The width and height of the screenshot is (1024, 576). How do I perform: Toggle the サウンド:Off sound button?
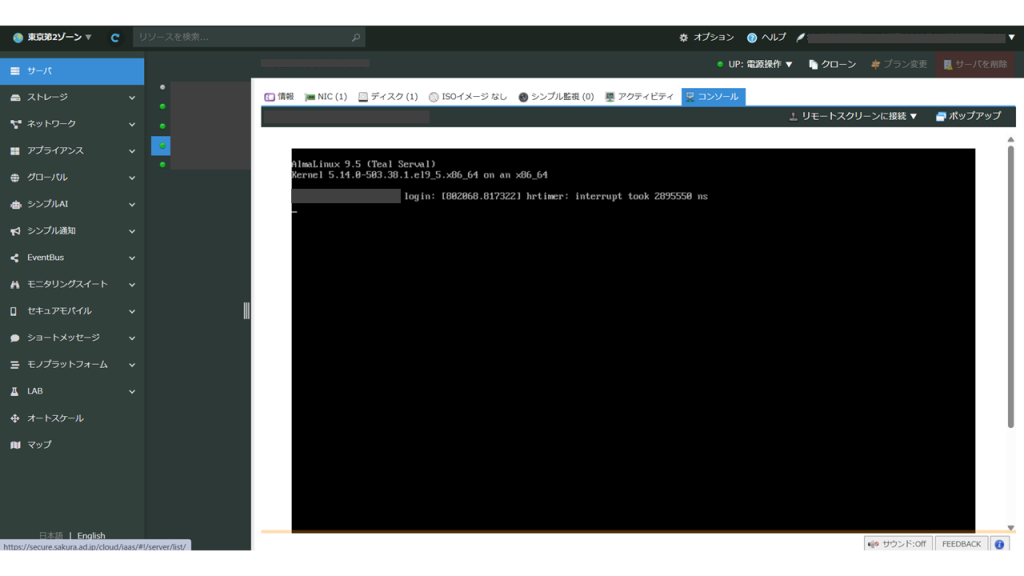(x=897, y=544)
